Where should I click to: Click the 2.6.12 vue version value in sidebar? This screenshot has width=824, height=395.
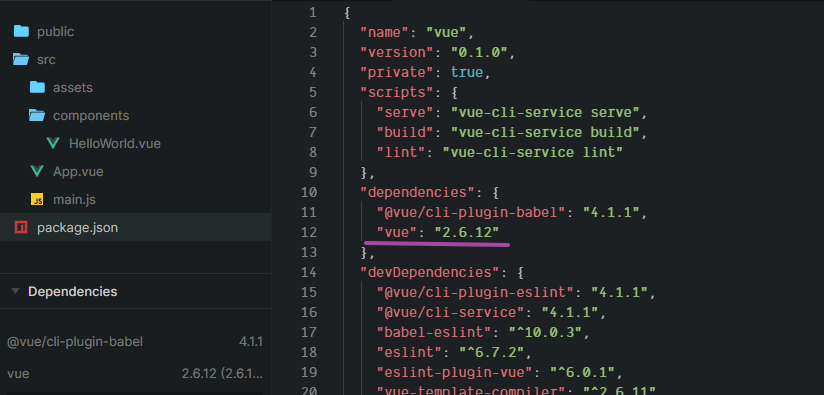pyautogui.click(x=222, y=374)
